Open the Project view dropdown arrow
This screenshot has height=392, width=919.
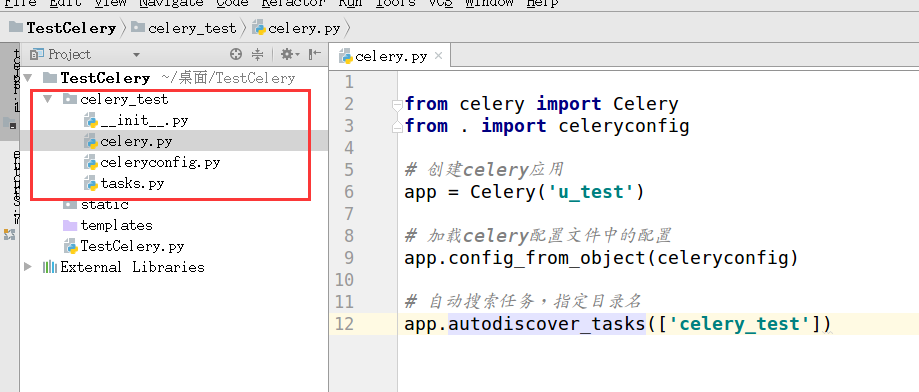click(137, 55)
